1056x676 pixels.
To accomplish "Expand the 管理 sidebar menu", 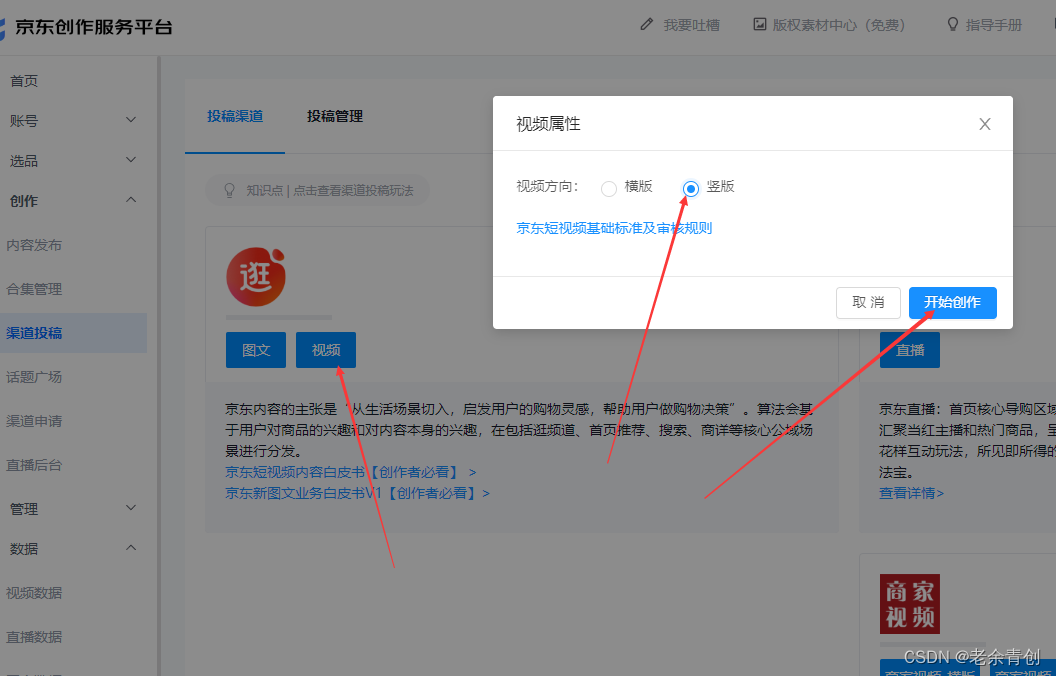I will pos(131,508).
